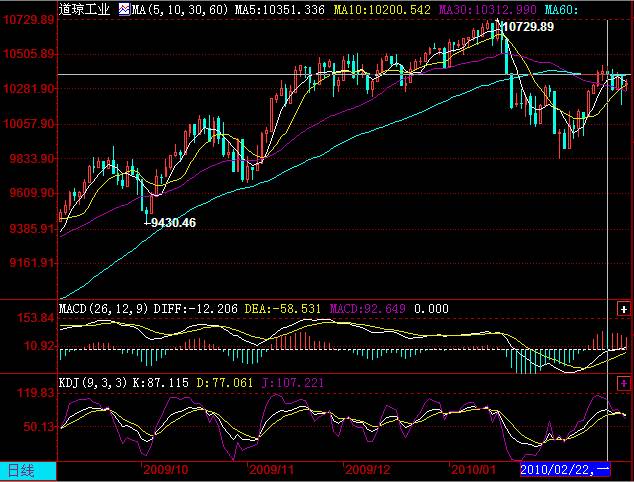Screen dimensions: 634x482
Task: Click the 119.83 KDJ axis label
Action: point(36,393)
